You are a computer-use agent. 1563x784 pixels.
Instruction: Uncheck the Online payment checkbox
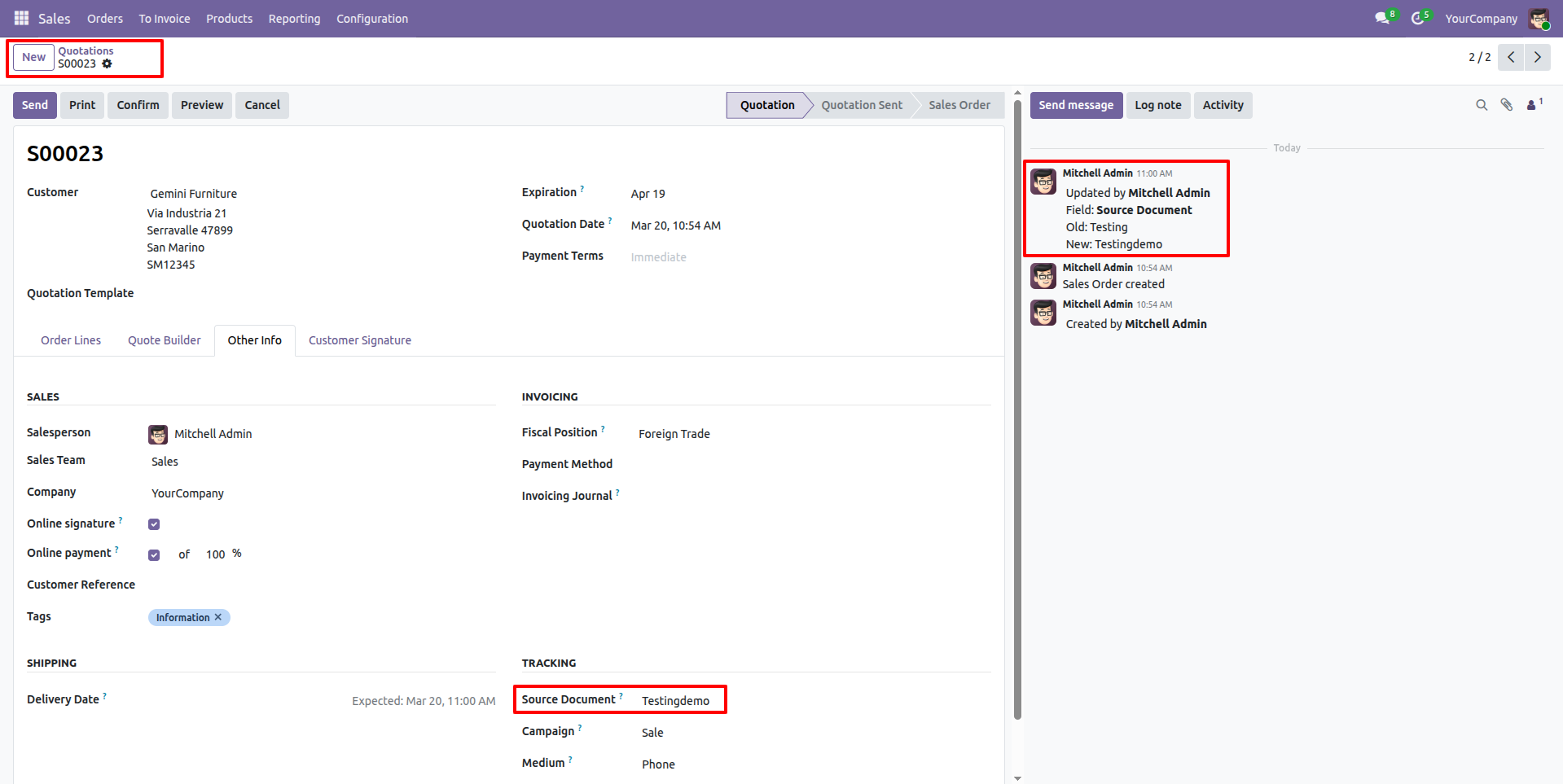(154, 555)
